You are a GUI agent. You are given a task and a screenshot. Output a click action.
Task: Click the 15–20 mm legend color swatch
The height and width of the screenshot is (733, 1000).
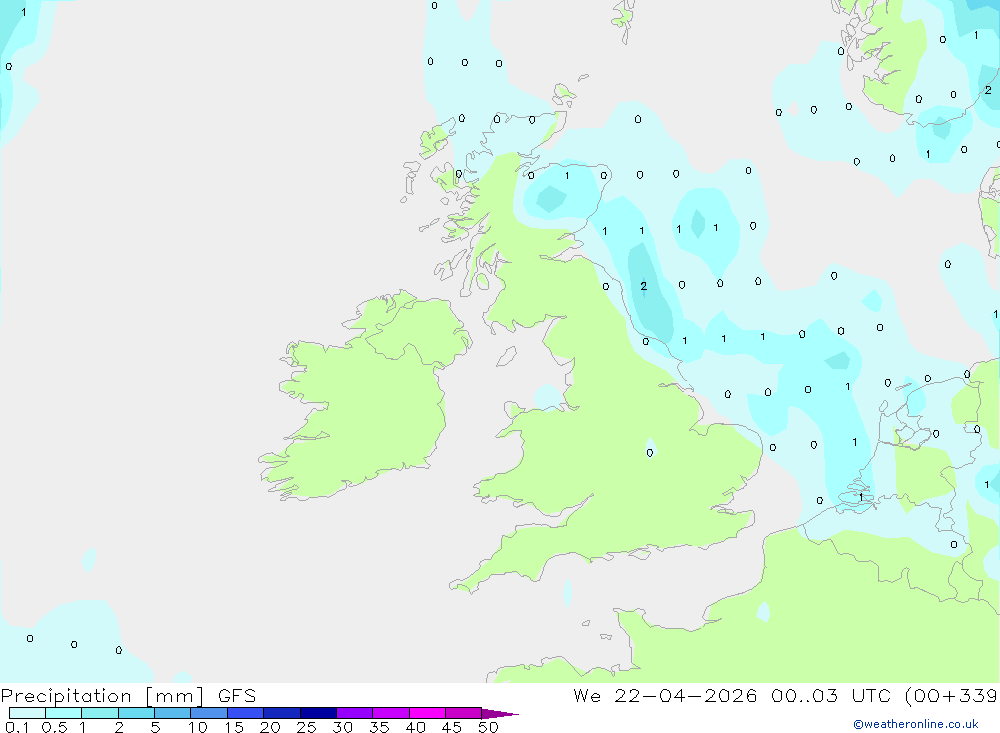pos(246,713)
